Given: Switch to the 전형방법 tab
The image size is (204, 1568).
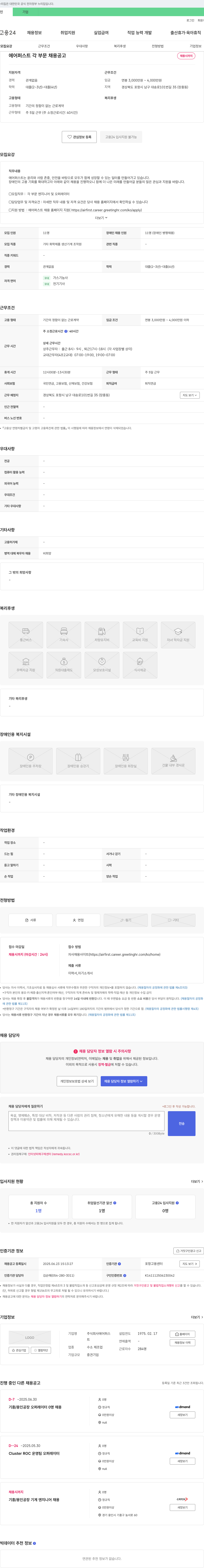Looking at the screenshot, I should point(158,46).
